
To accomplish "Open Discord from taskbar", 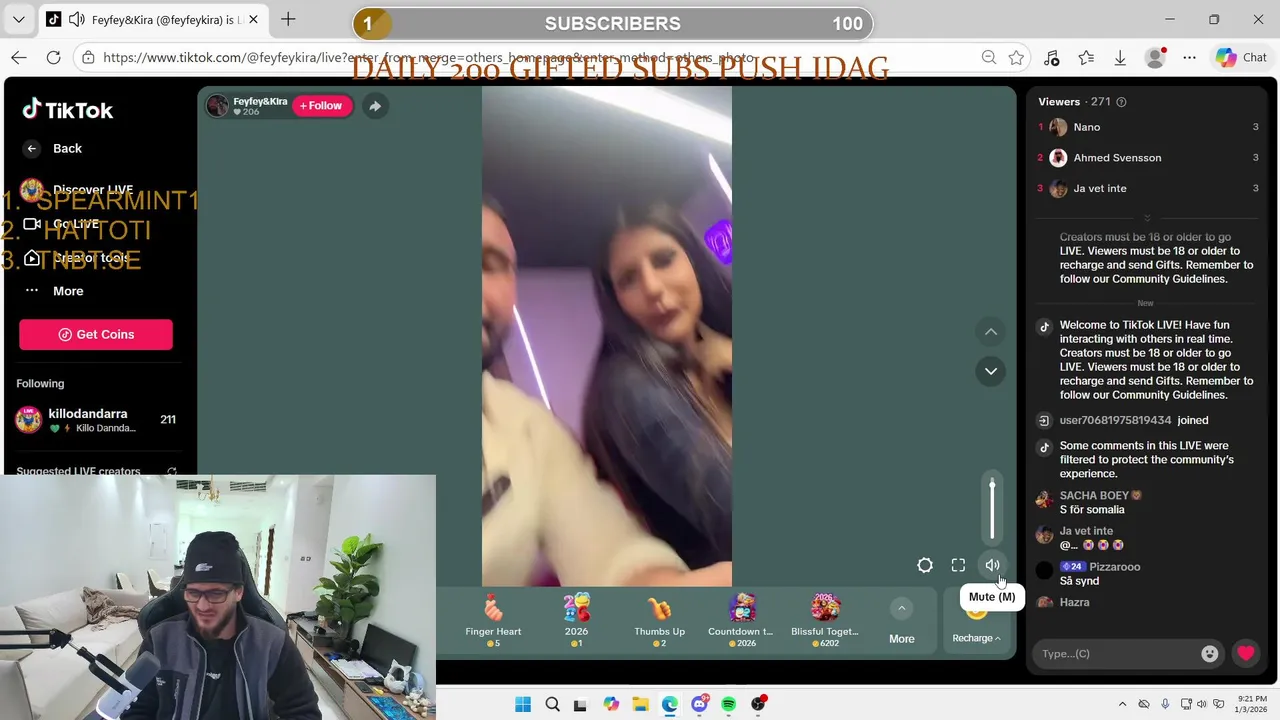I will click(699, 704).
